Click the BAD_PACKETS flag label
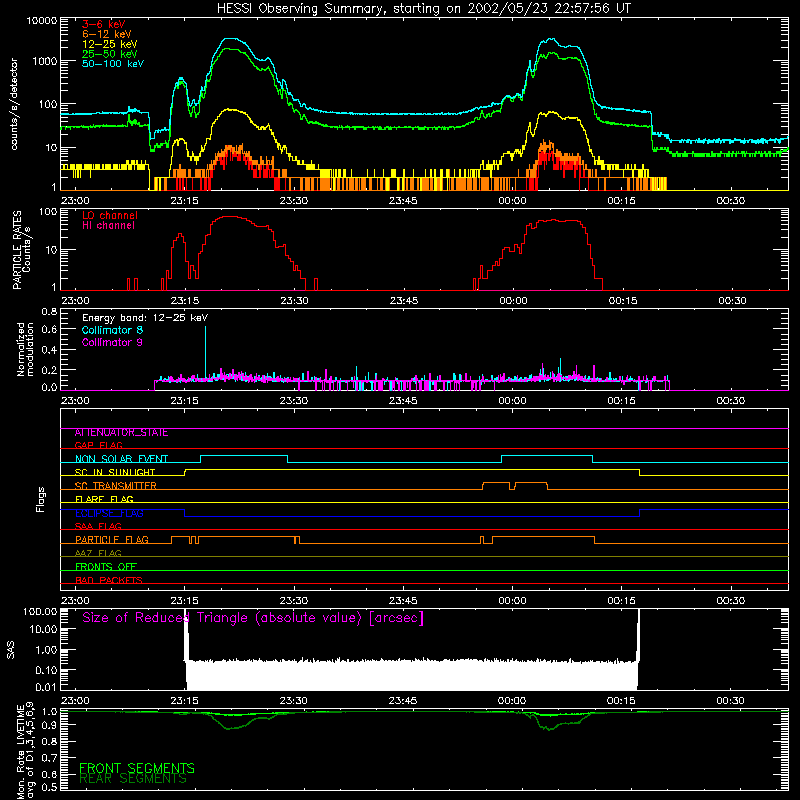This screenshot has height=800, width=800. [109, 580]
